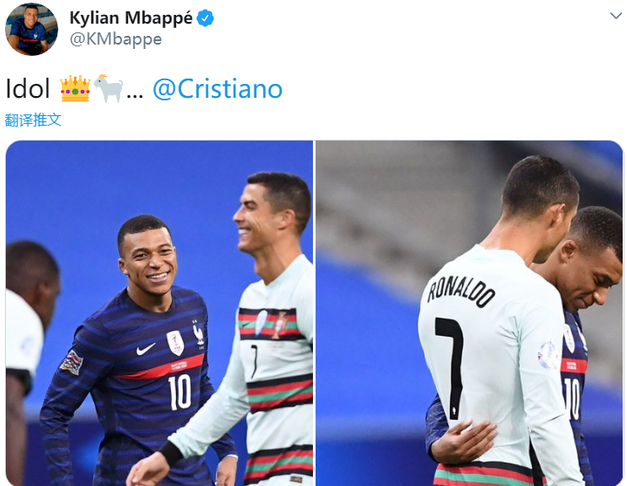
Task: Click RONALDO lettering on the white jersey
Action: point(461,290)
